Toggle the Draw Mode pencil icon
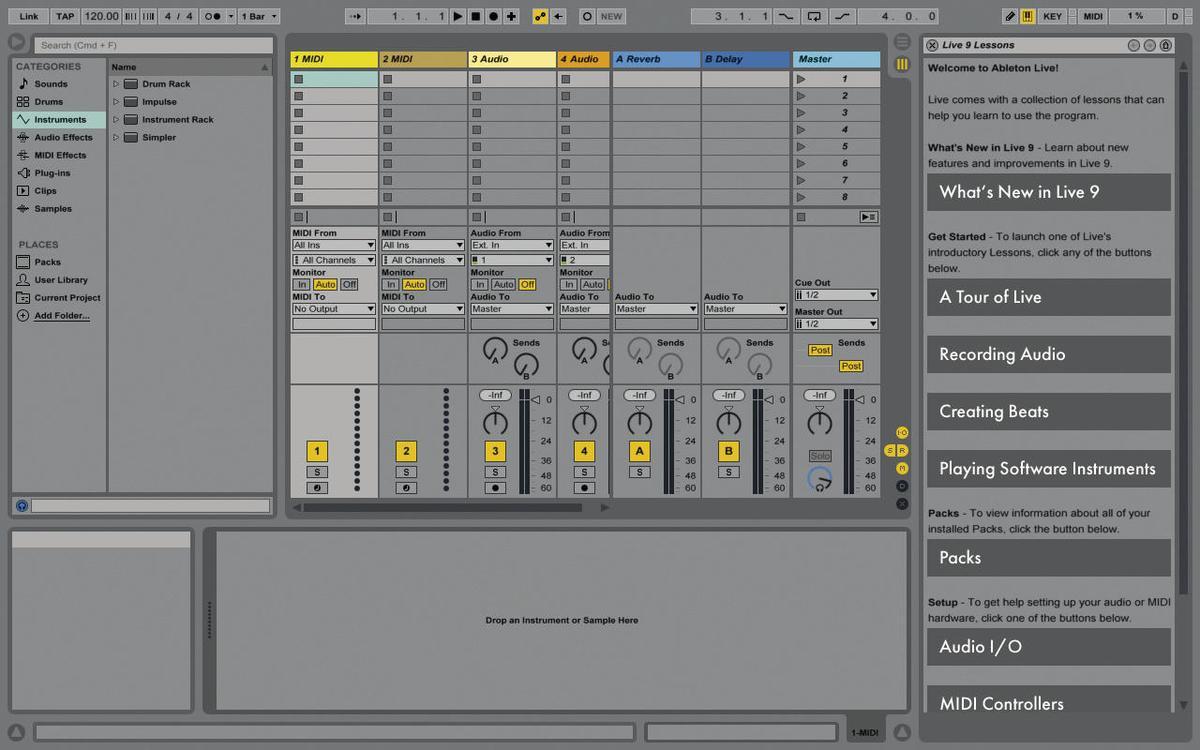 [x=1011, y=16]
